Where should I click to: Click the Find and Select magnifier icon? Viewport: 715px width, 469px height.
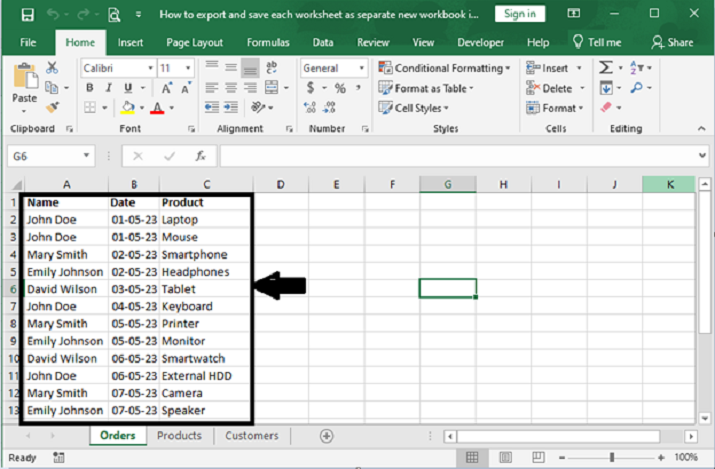click(x=637, y=88)
